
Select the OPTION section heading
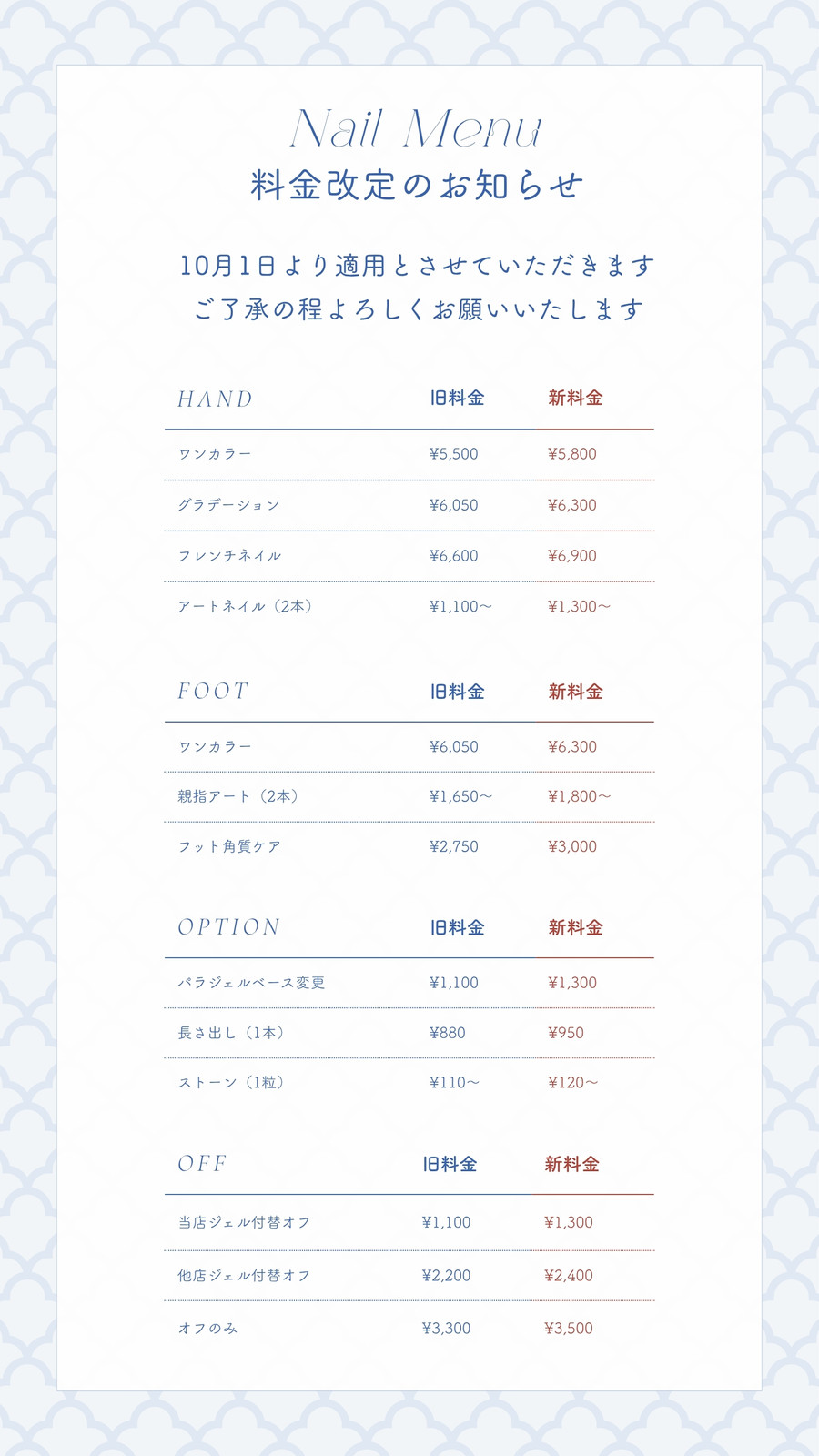(229, 927)
